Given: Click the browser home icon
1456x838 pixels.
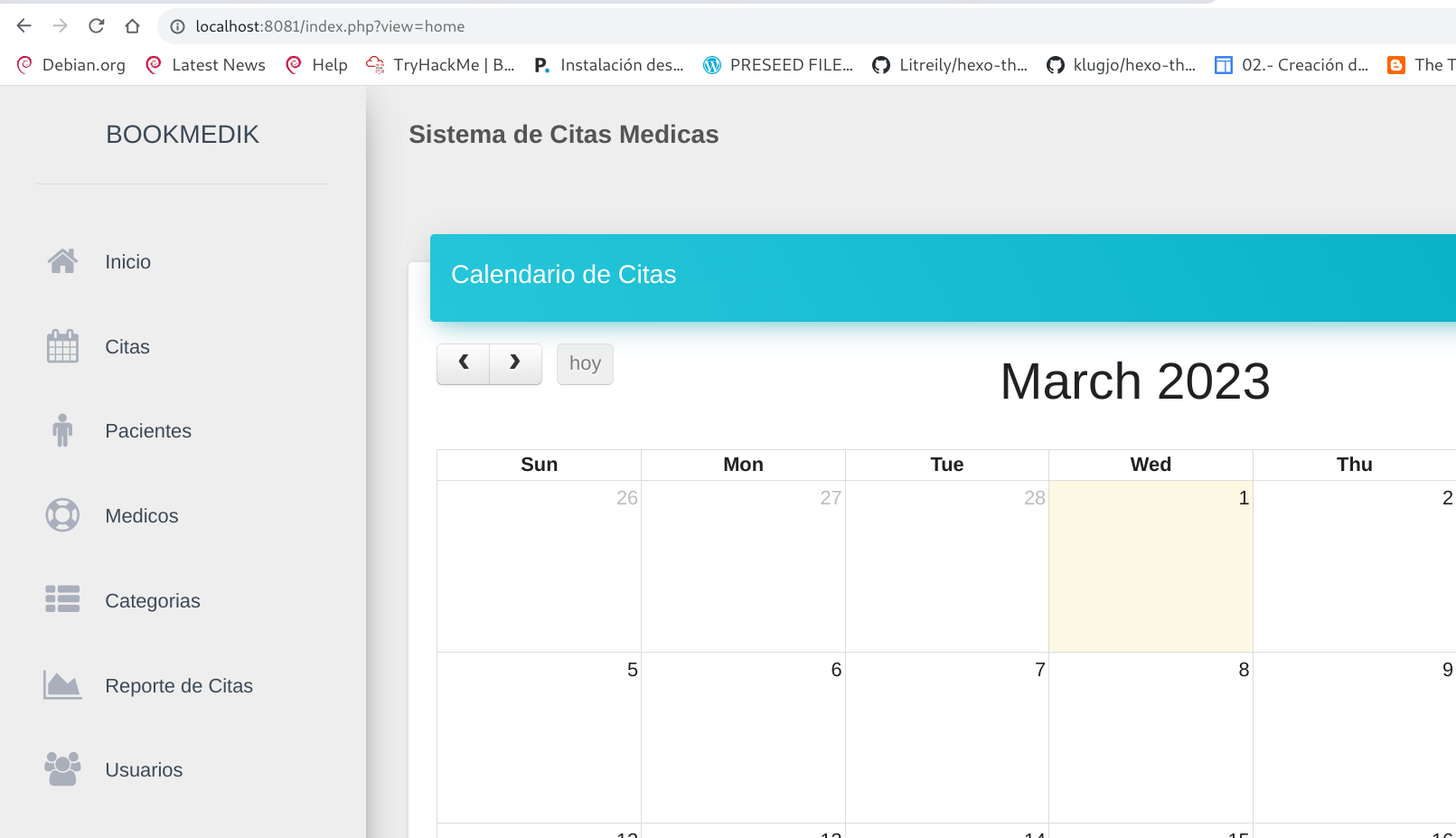Looking at the screenshot, I should [x=133, y=26].
